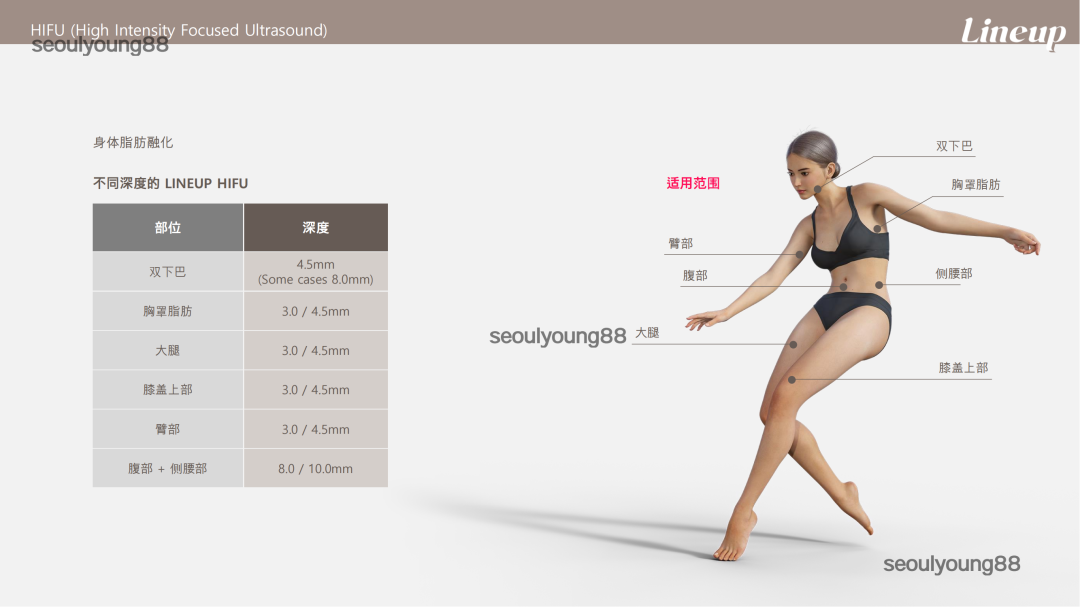Select the 臂部 cell in the table
Viewport: 1080px width, 607px height.
tap(168, 429)
